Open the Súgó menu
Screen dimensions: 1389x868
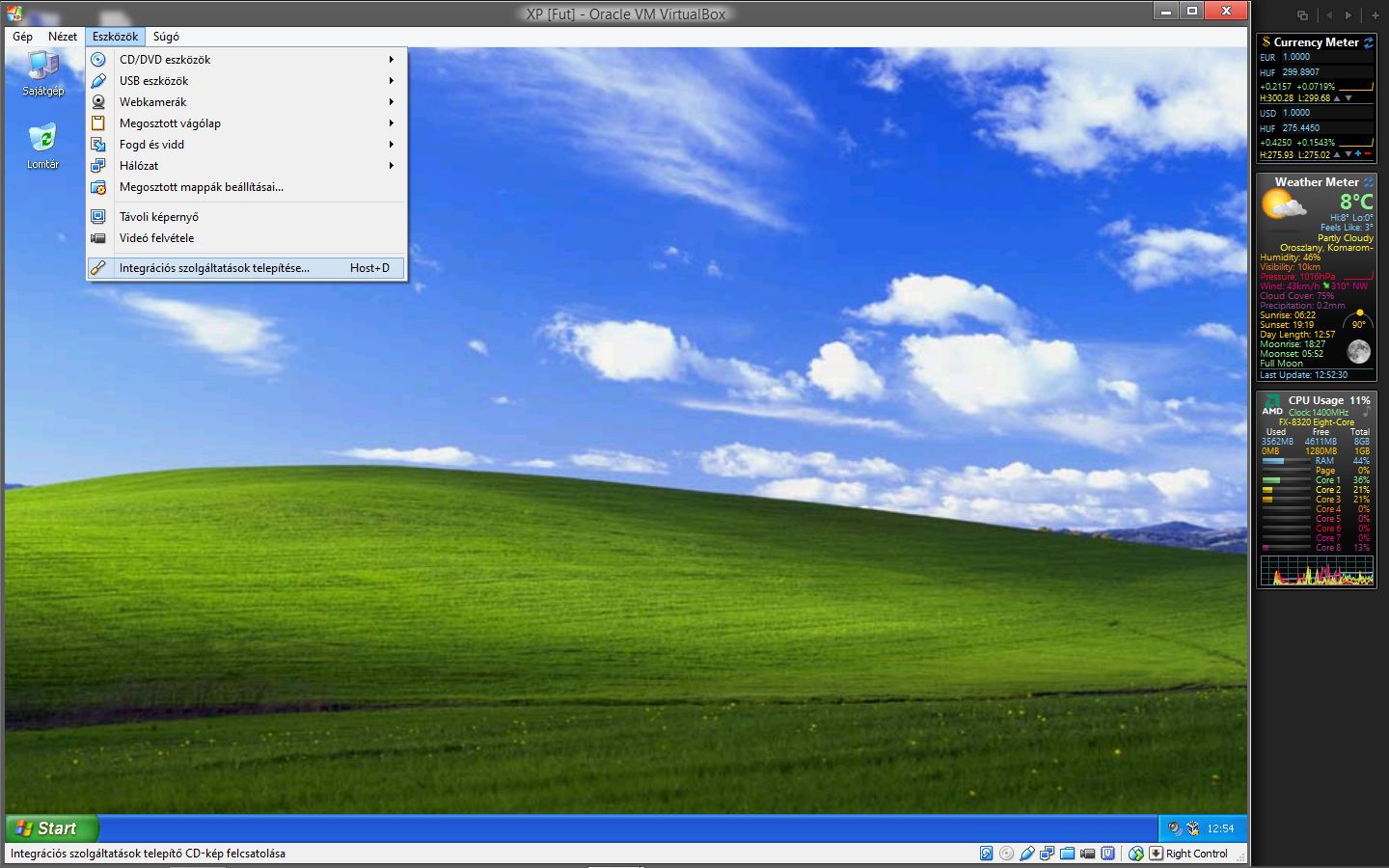pyautogui.click(x=166, y=37)
